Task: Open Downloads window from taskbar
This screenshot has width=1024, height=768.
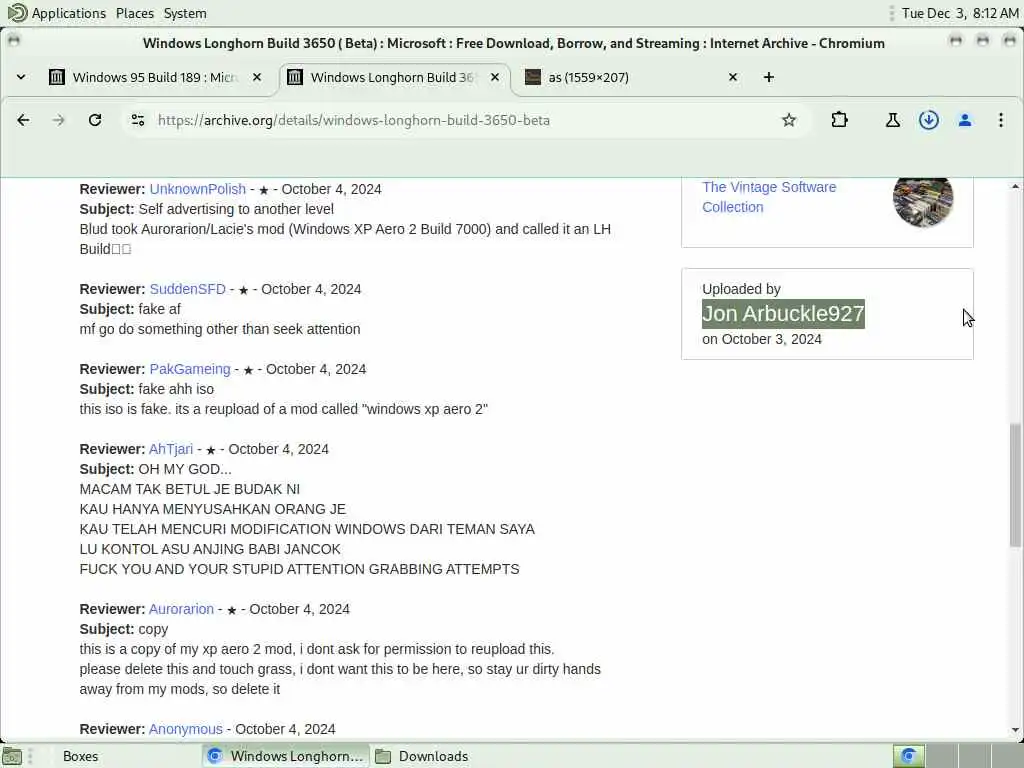Action: (x=421, y=756)
